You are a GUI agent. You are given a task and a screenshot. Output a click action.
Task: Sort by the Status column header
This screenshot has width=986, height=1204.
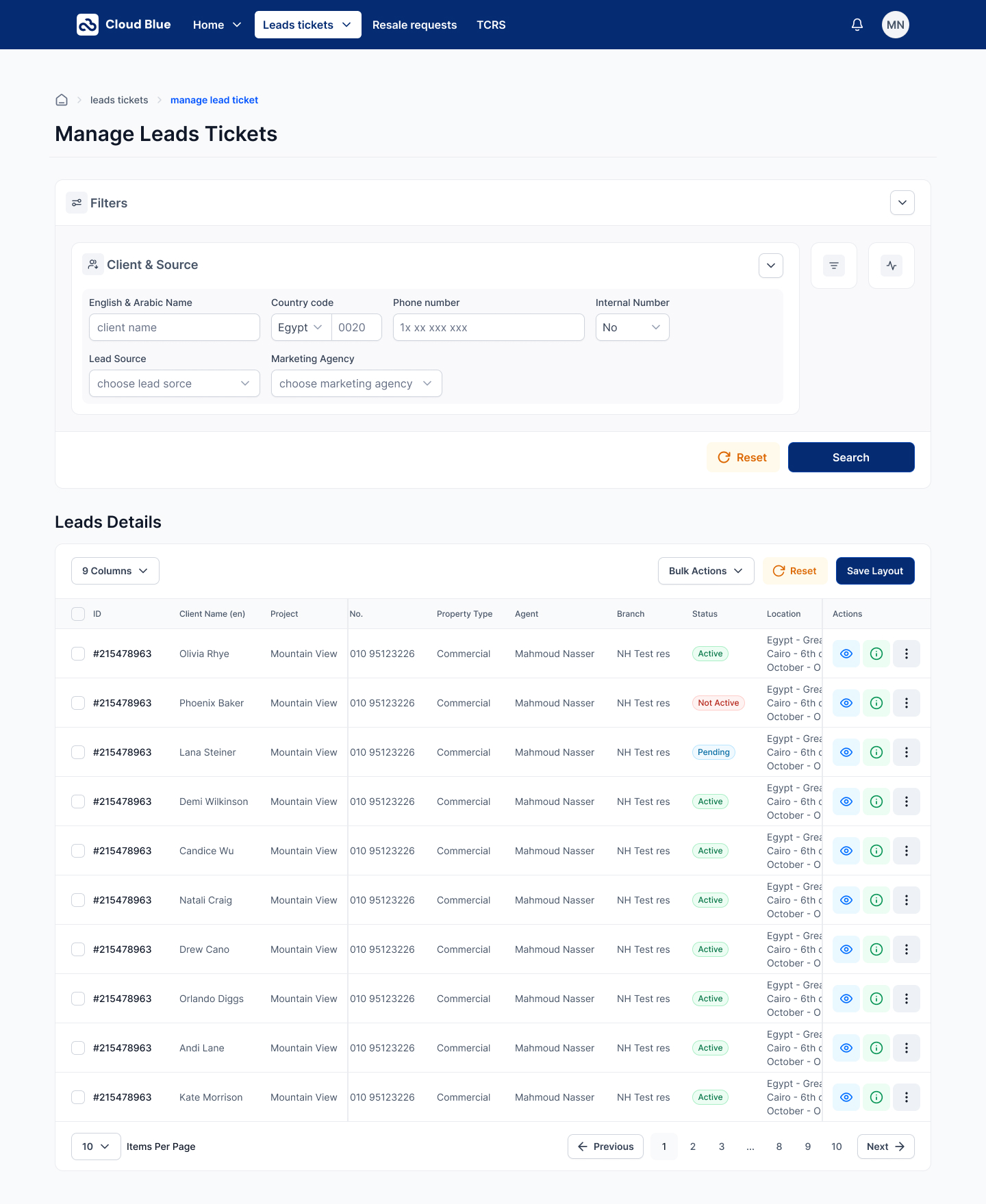pyautogui.click(x=705, y=614)
